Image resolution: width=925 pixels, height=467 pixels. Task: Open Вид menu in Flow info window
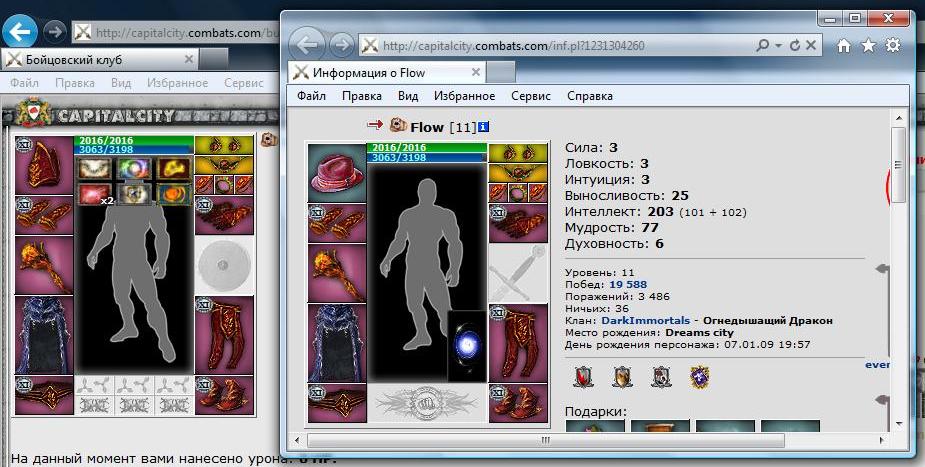coord(408,96)
